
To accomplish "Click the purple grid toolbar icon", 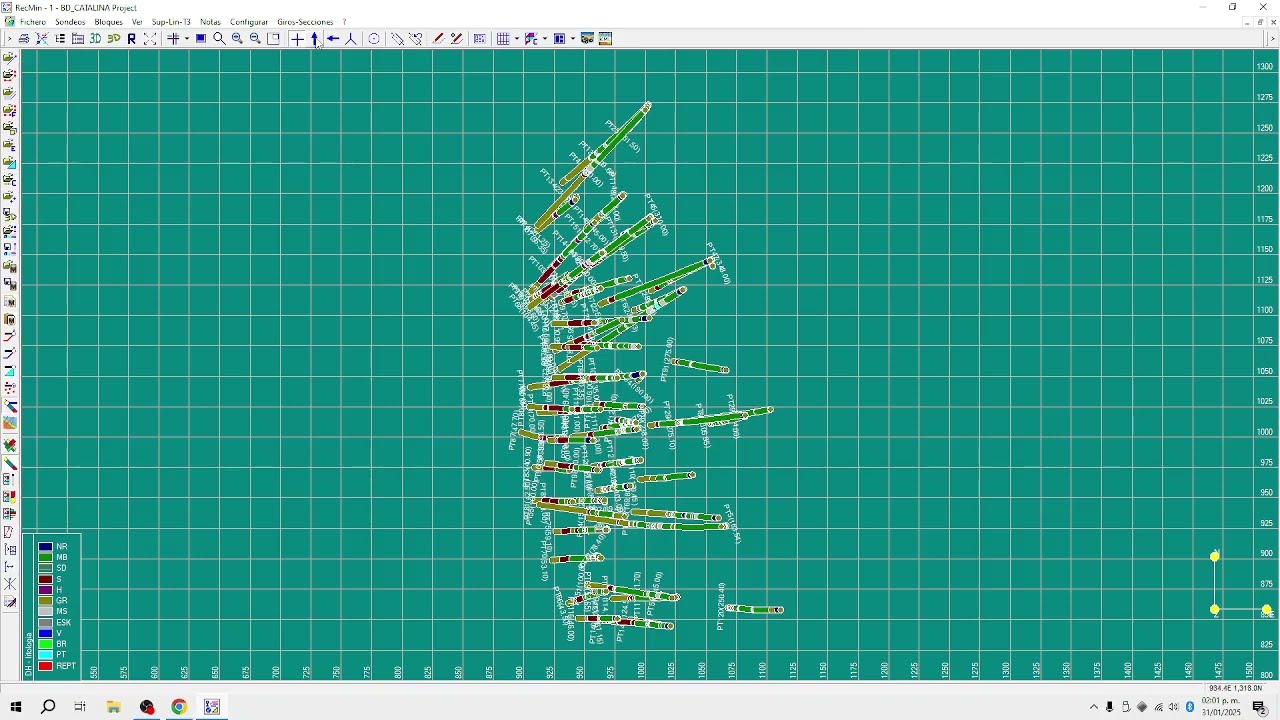I will point(503,39).
